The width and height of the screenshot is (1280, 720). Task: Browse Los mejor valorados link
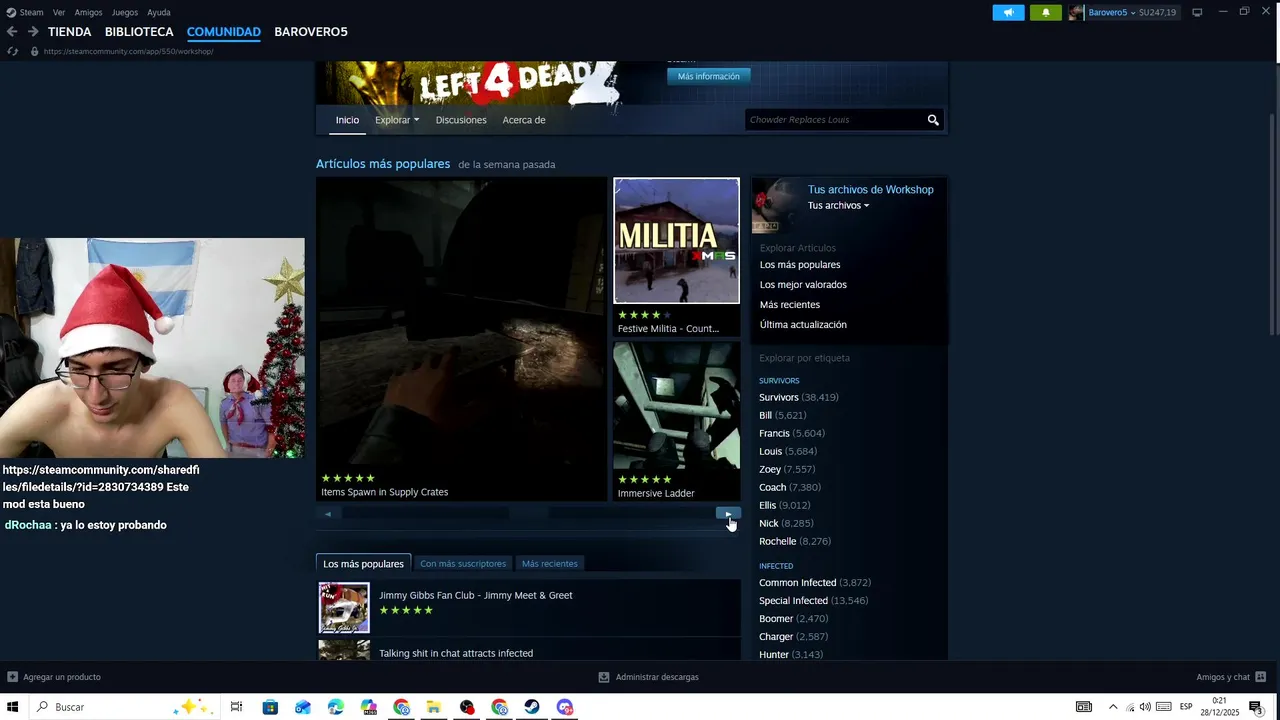click(x=803, y=285)
